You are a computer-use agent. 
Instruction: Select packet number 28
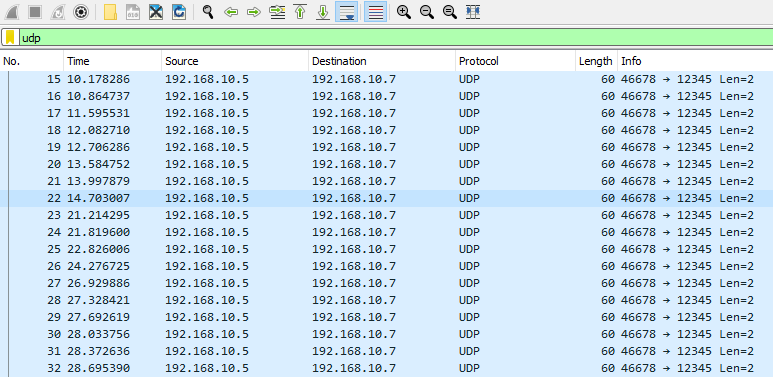pyautogui.click(x=386, y=300)
